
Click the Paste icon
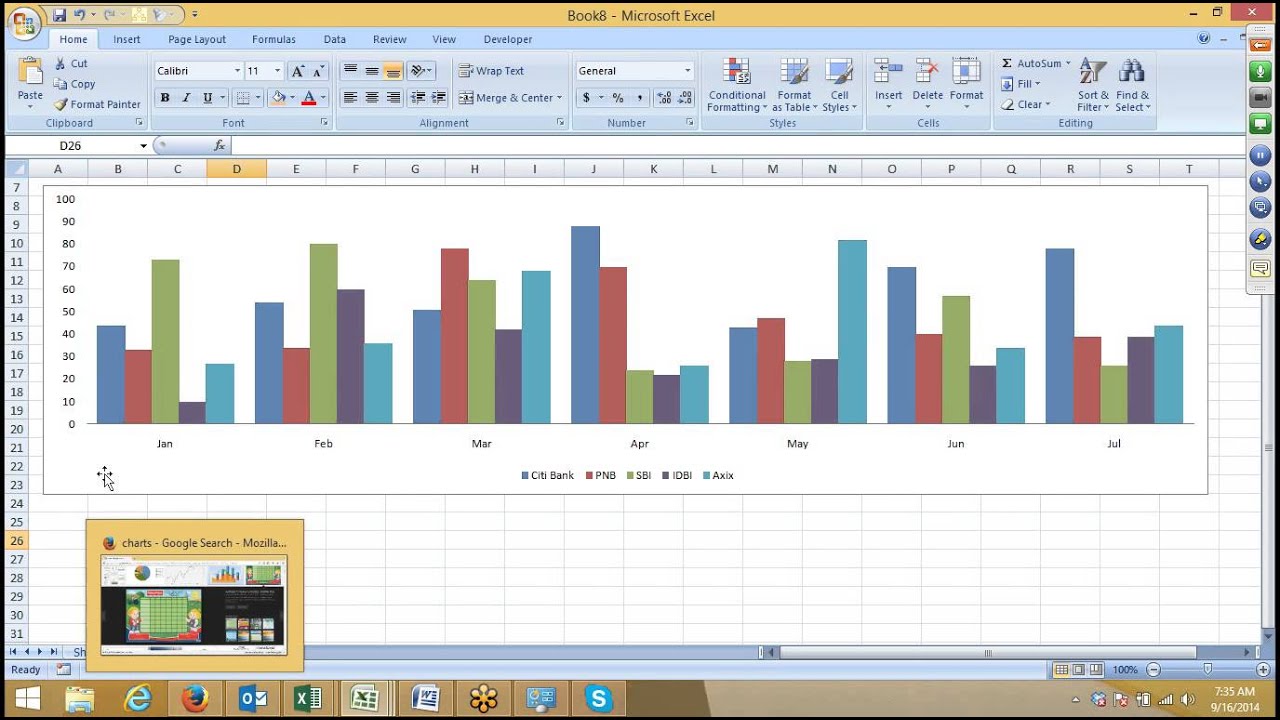30,73
